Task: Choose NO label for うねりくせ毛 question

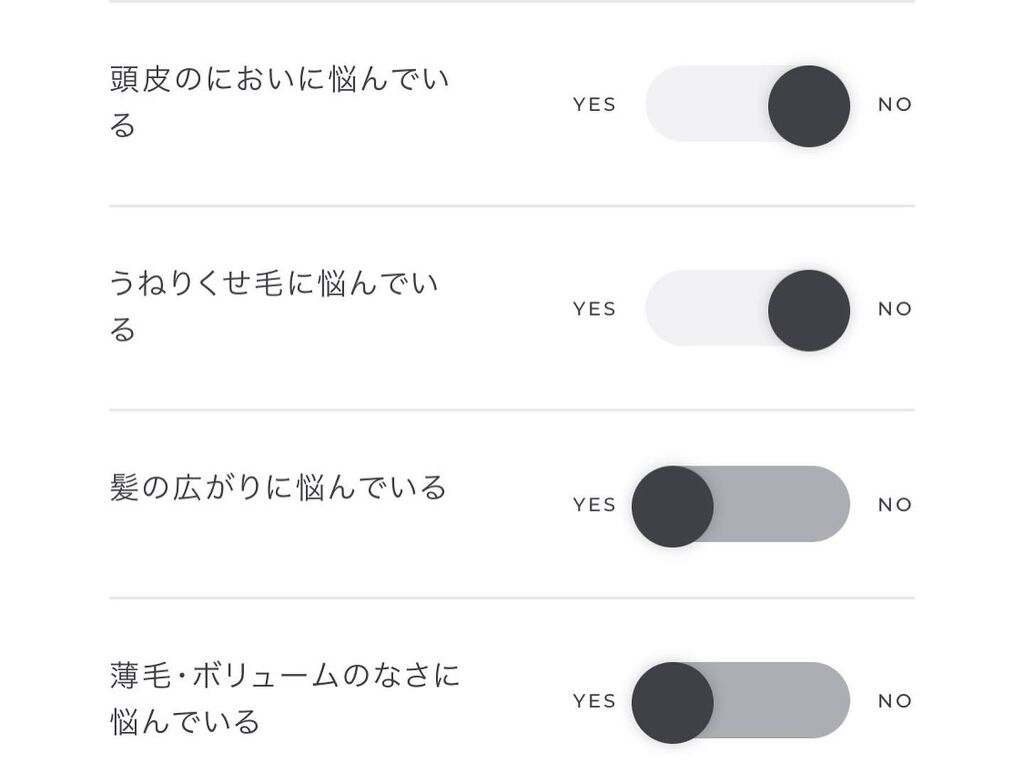Action: tap(895, 309)
